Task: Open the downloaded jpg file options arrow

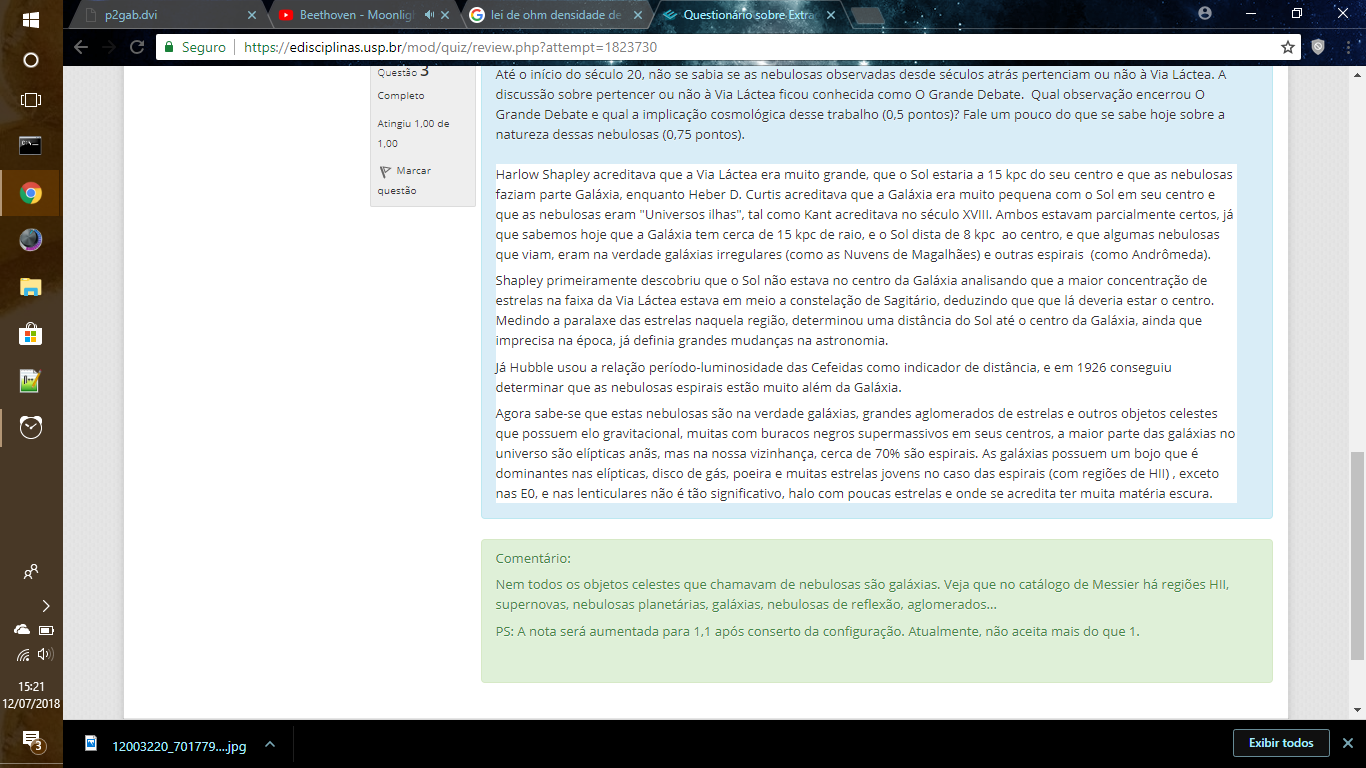Action: tap(269, 745)
